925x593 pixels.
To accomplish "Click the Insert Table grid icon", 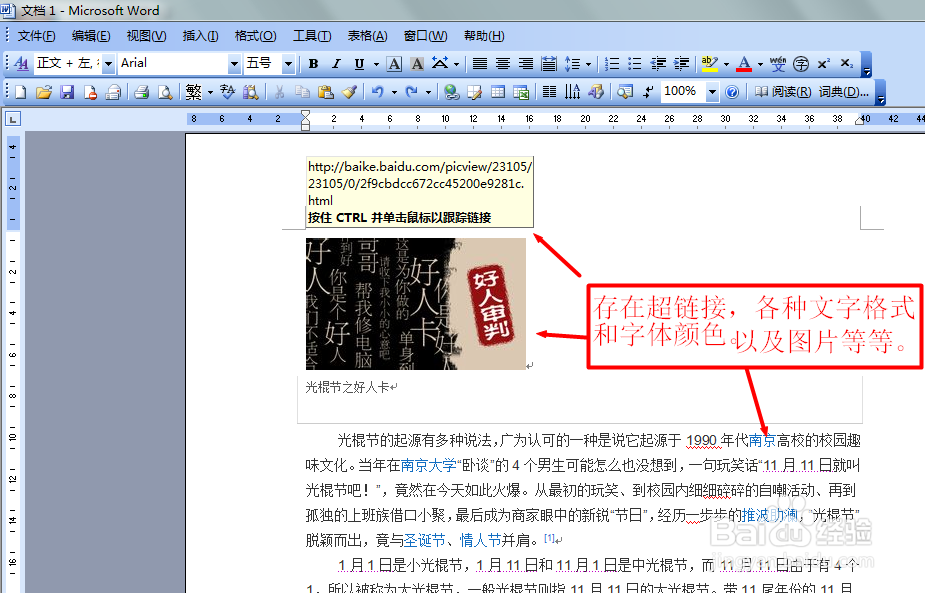I will (x=498, y=92).
